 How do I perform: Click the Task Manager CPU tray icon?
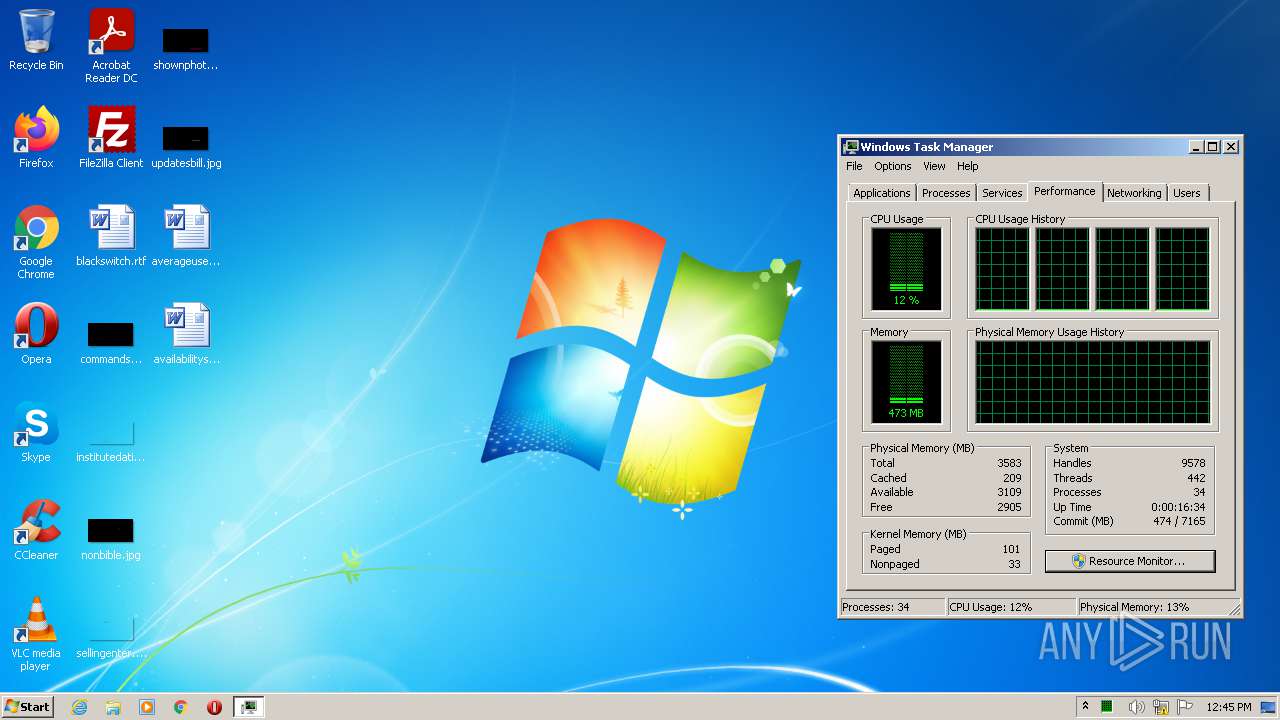tap(1107, 706)
